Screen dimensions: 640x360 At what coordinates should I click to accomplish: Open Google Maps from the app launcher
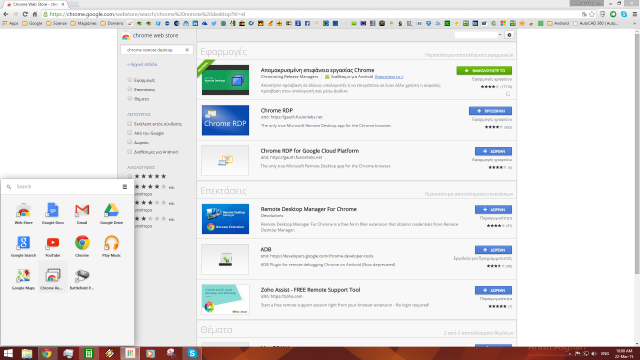23,278
